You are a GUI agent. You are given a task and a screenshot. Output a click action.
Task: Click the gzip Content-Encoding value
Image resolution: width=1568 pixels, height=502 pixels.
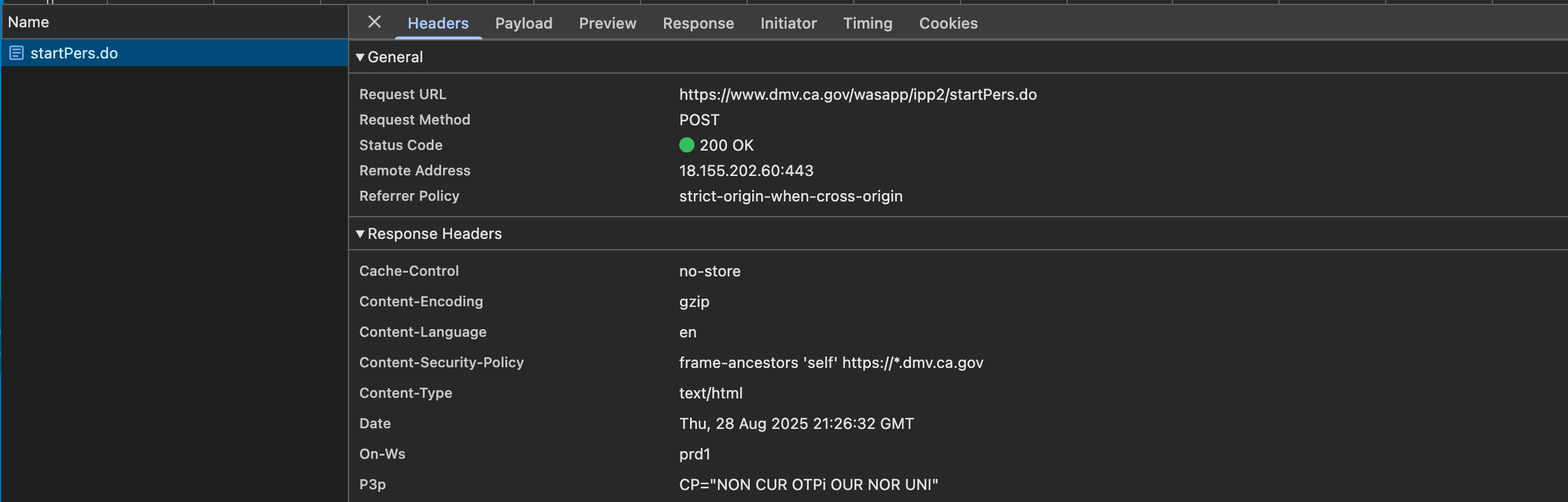click(x=694, y=302)
